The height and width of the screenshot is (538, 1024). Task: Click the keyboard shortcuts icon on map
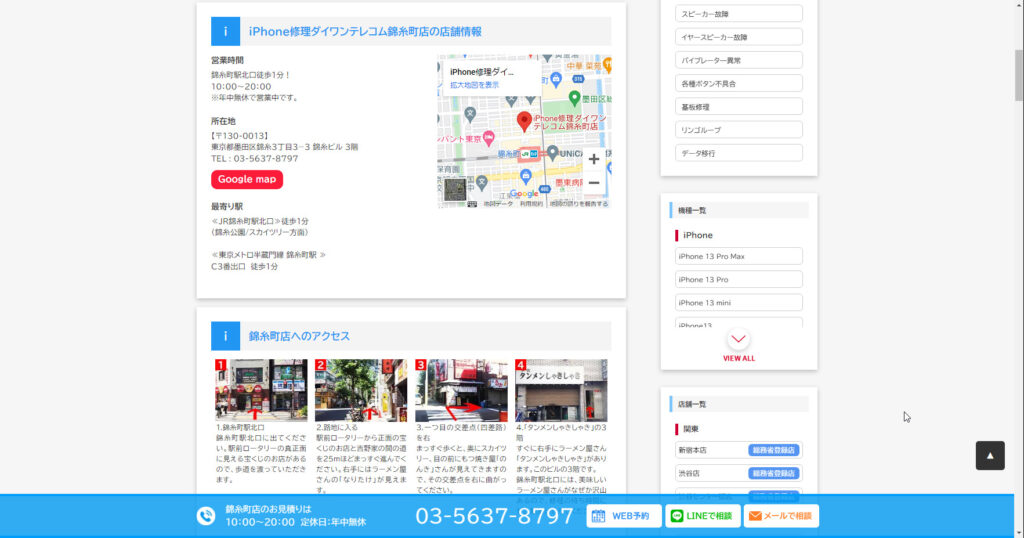point(472,204)
